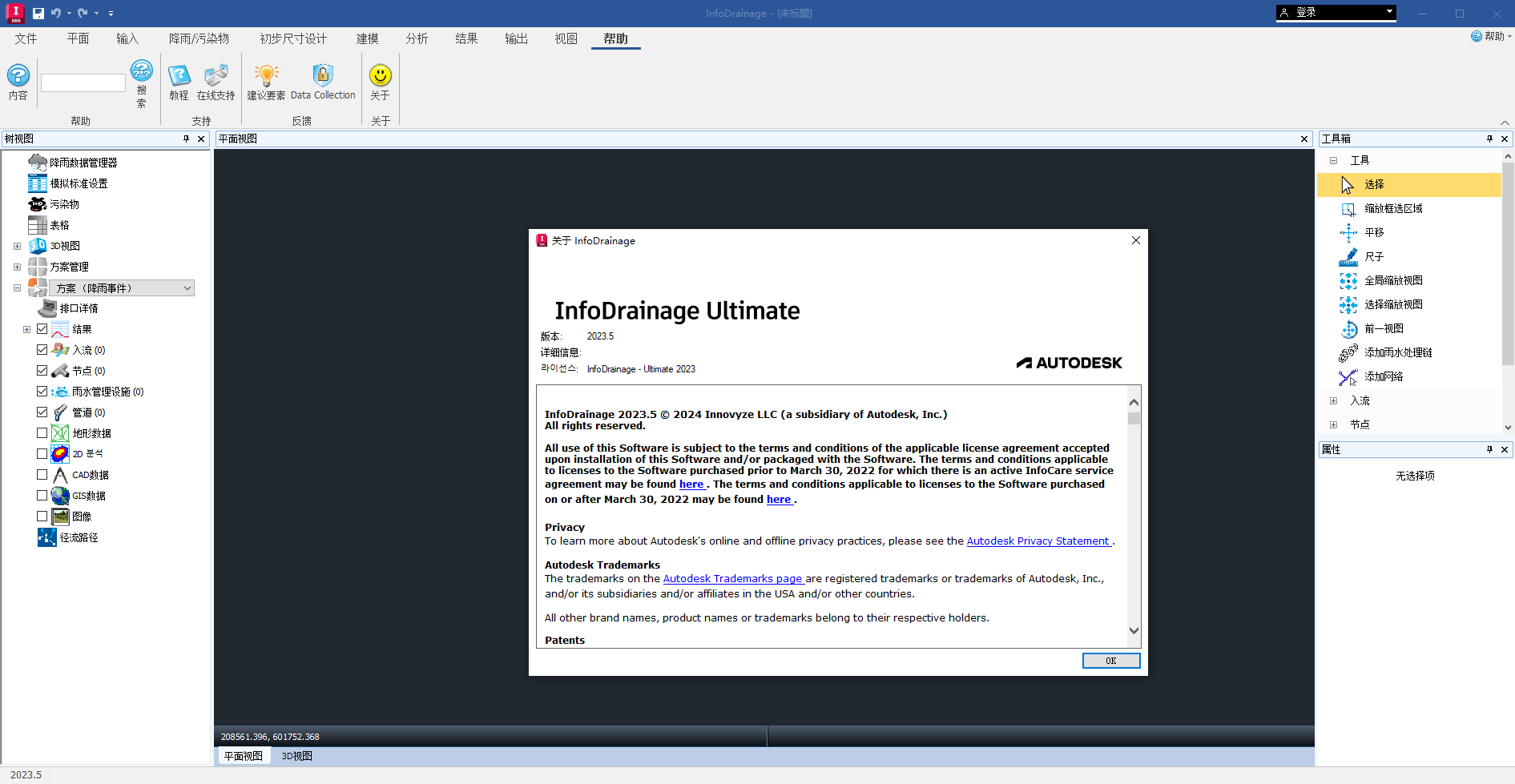
Task: Click the redo icon in title bar
Action: 83,13
